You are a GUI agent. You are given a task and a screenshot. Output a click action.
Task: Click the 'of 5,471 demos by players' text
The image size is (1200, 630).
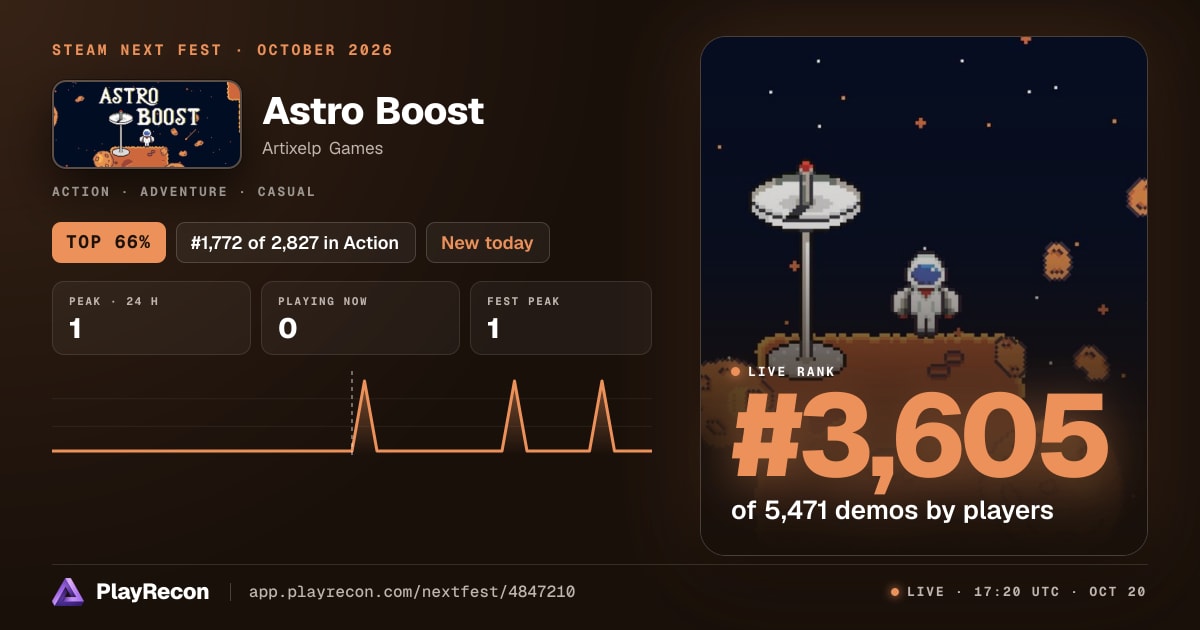click(892, 510)
